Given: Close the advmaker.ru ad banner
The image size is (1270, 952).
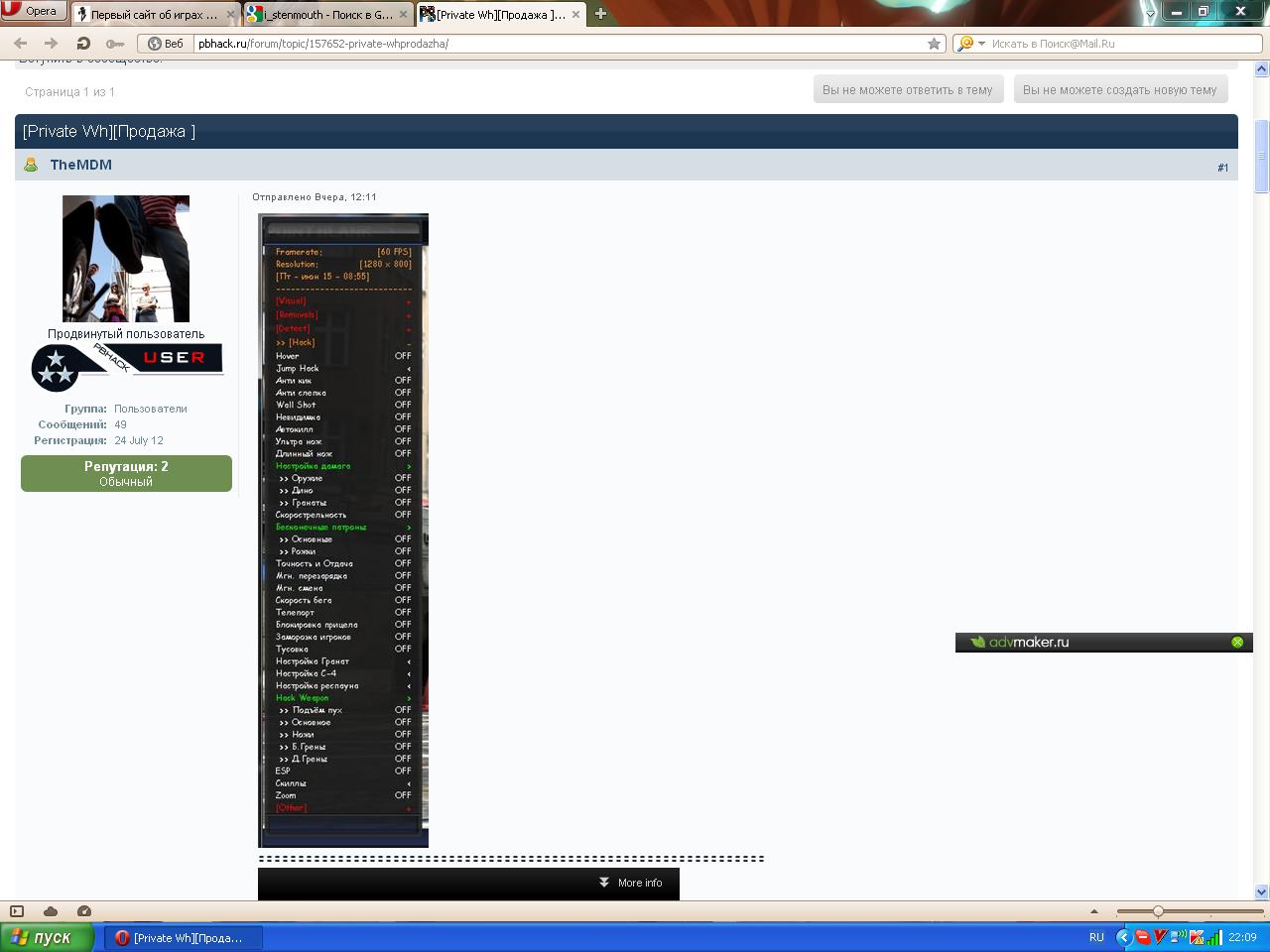Looking at the screenshot, I should (x=1237, y=643).
